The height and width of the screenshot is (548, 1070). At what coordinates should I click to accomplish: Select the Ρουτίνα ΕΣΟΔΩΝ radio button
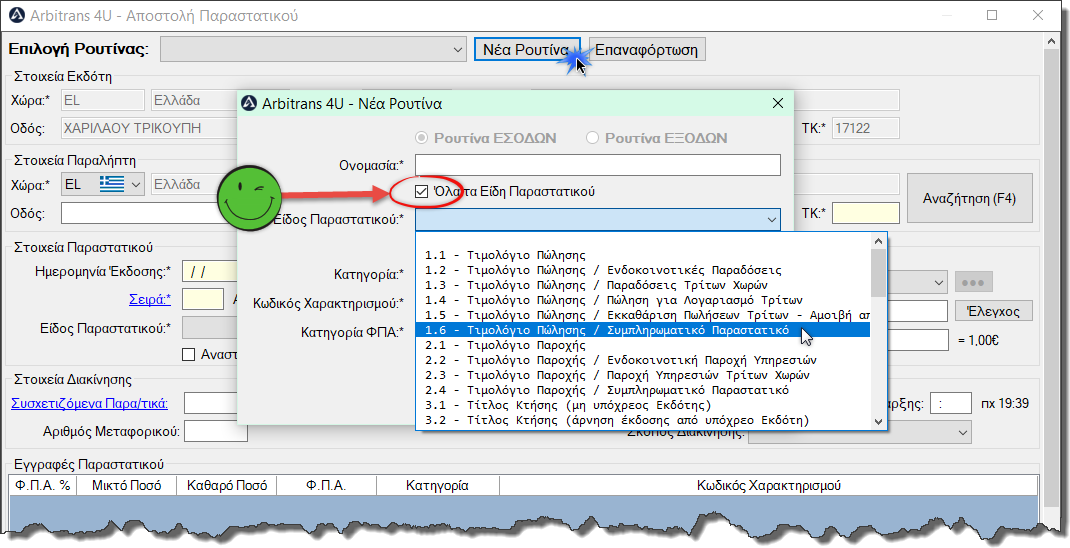[422, 138]
